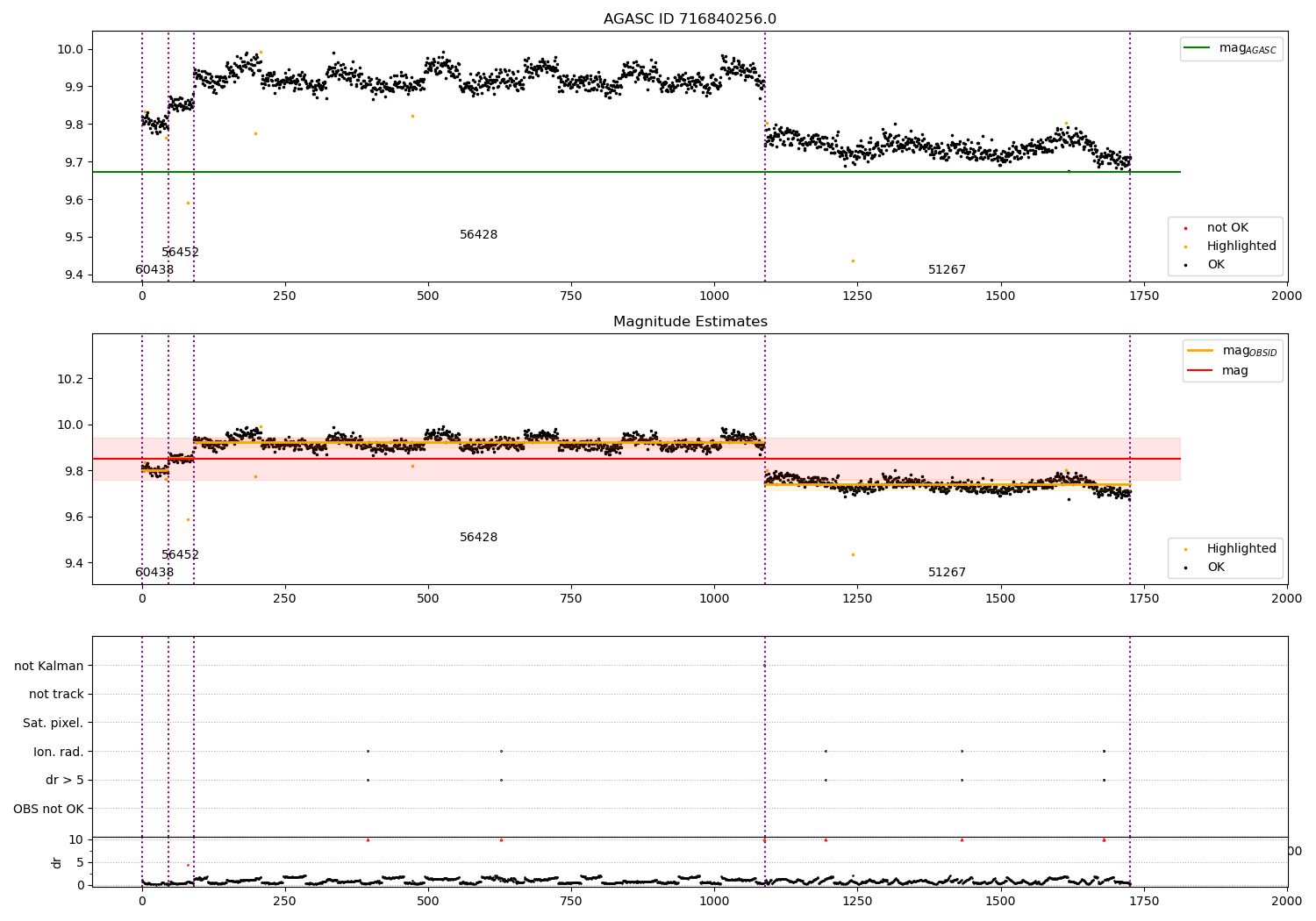Image resolution: width=1316 pixels, height=921 pixels.
Task: Click the "AGASC ID 716840256.0" plot title
Action: pos(690,19)
